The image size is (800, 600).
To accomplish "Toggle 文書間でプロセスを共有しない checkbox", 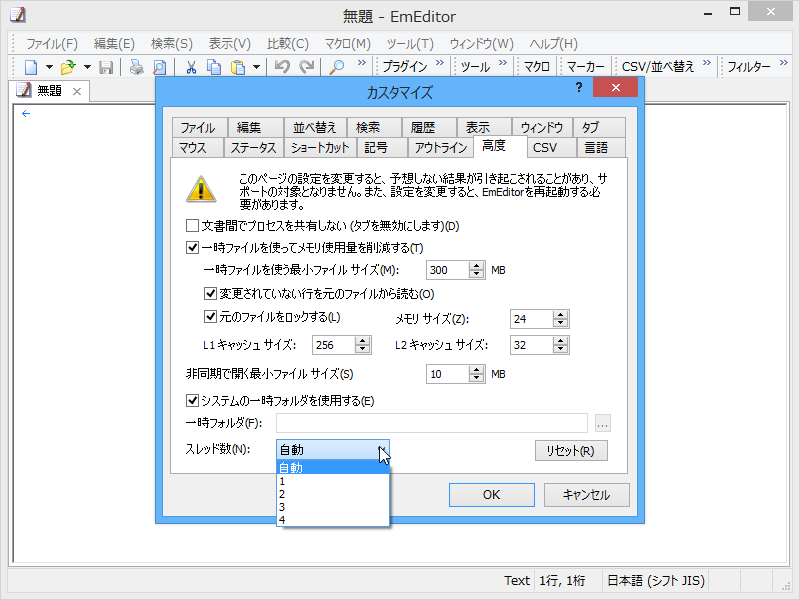I will pyautogui.click(x=192, y=226).
